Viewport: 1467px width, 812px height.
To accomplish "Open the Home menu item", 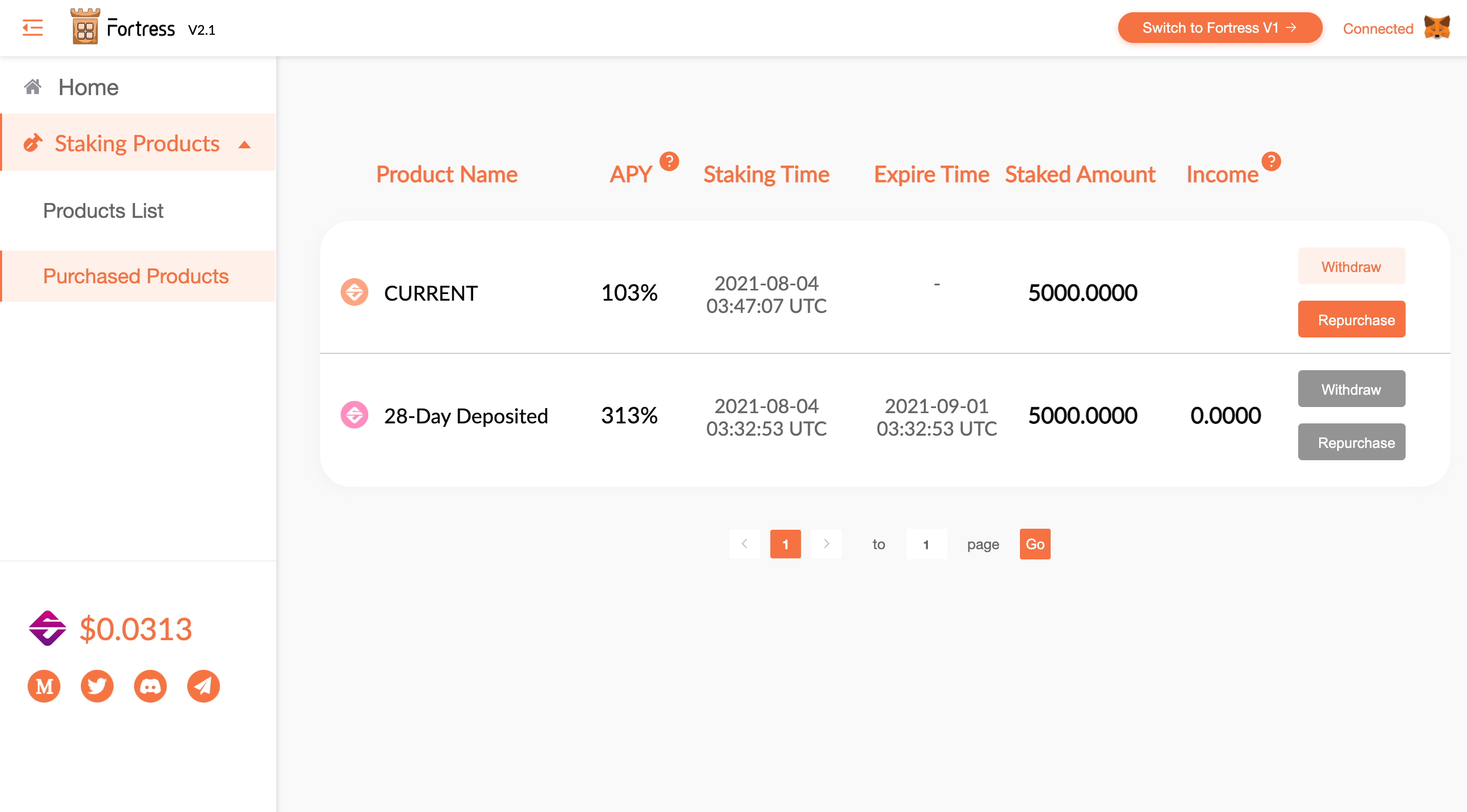I will click(x=88, y=87).
